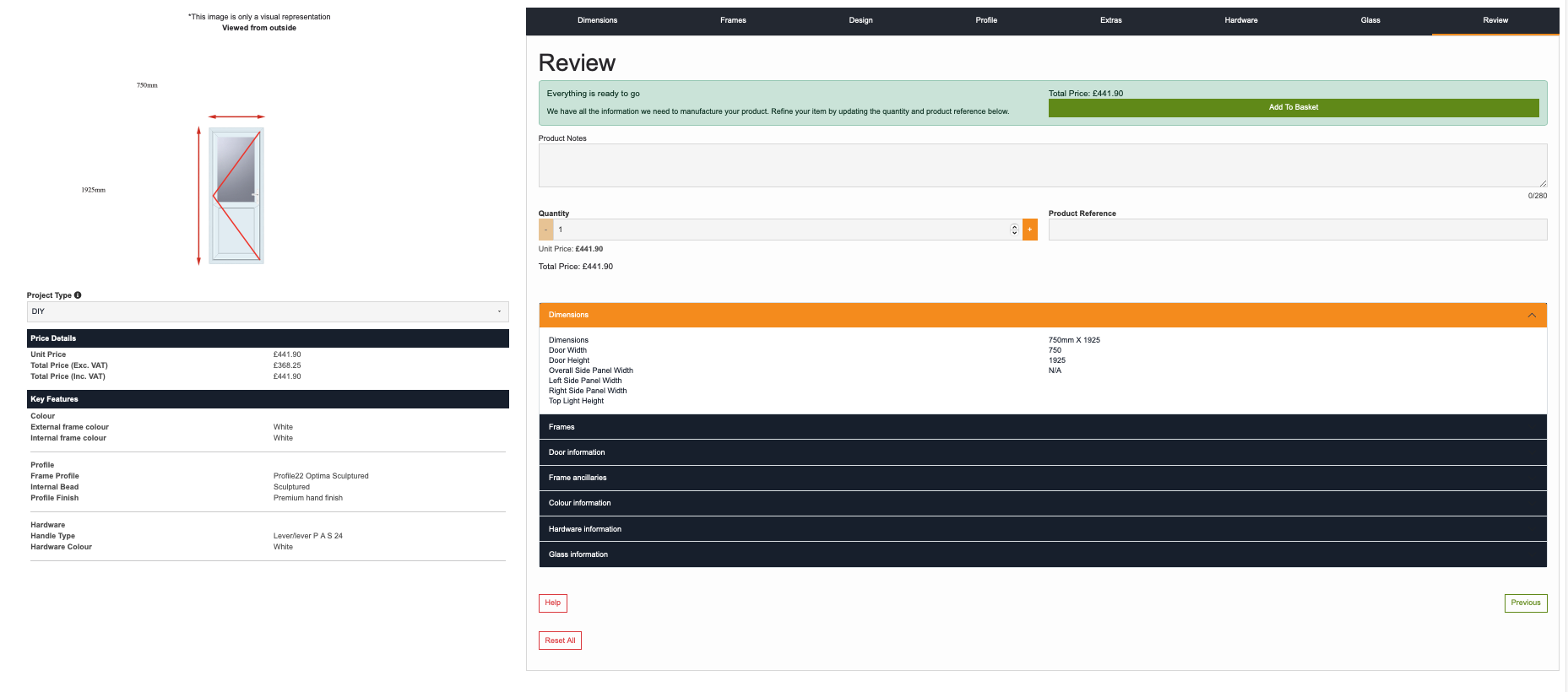Click the orange quantity plus button
1568x692 pixels.
[1029, 230]
